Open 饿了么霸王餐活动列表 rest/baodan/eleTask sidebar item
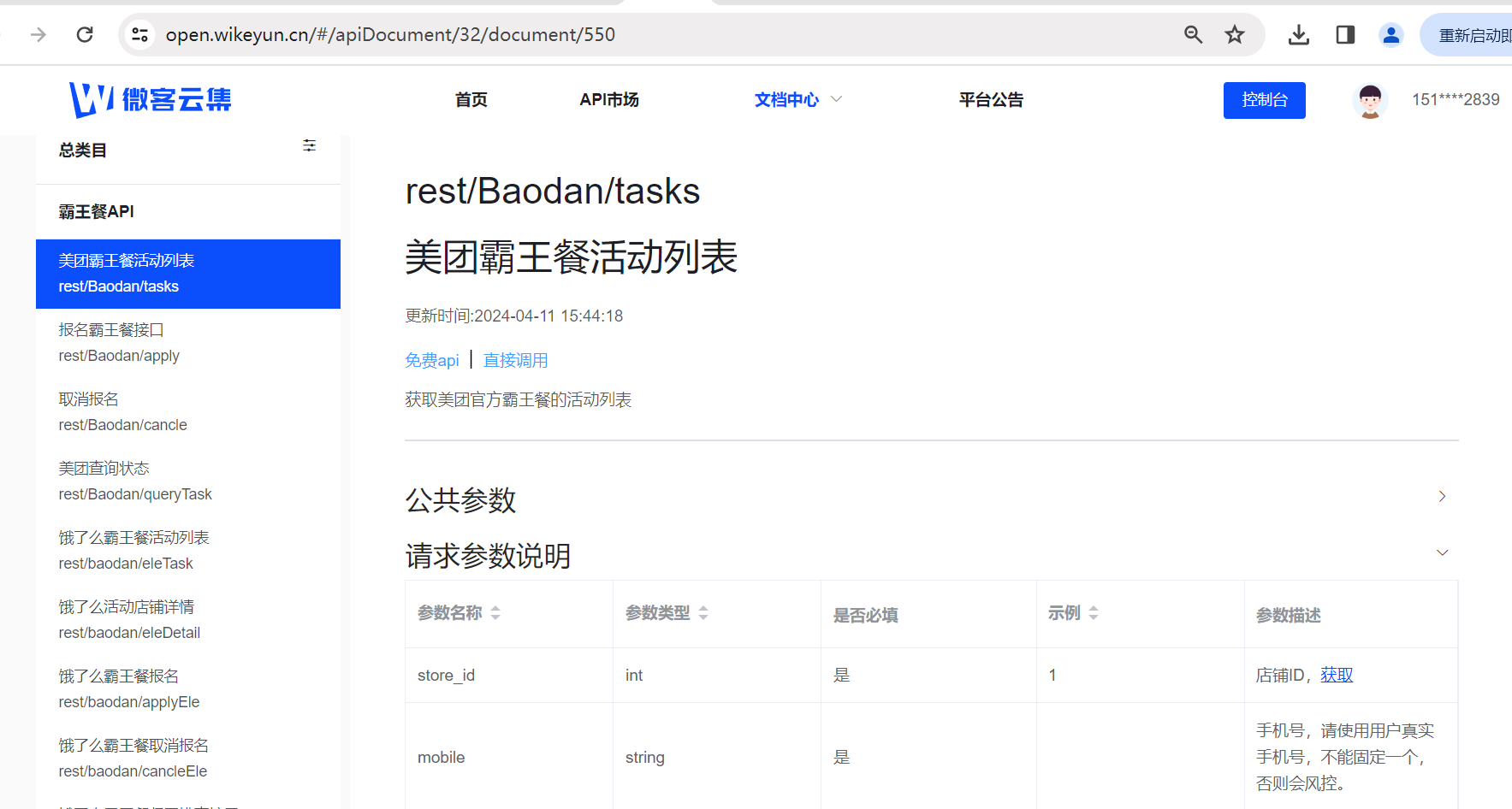 pyautogui.click(x=188, y=551)
